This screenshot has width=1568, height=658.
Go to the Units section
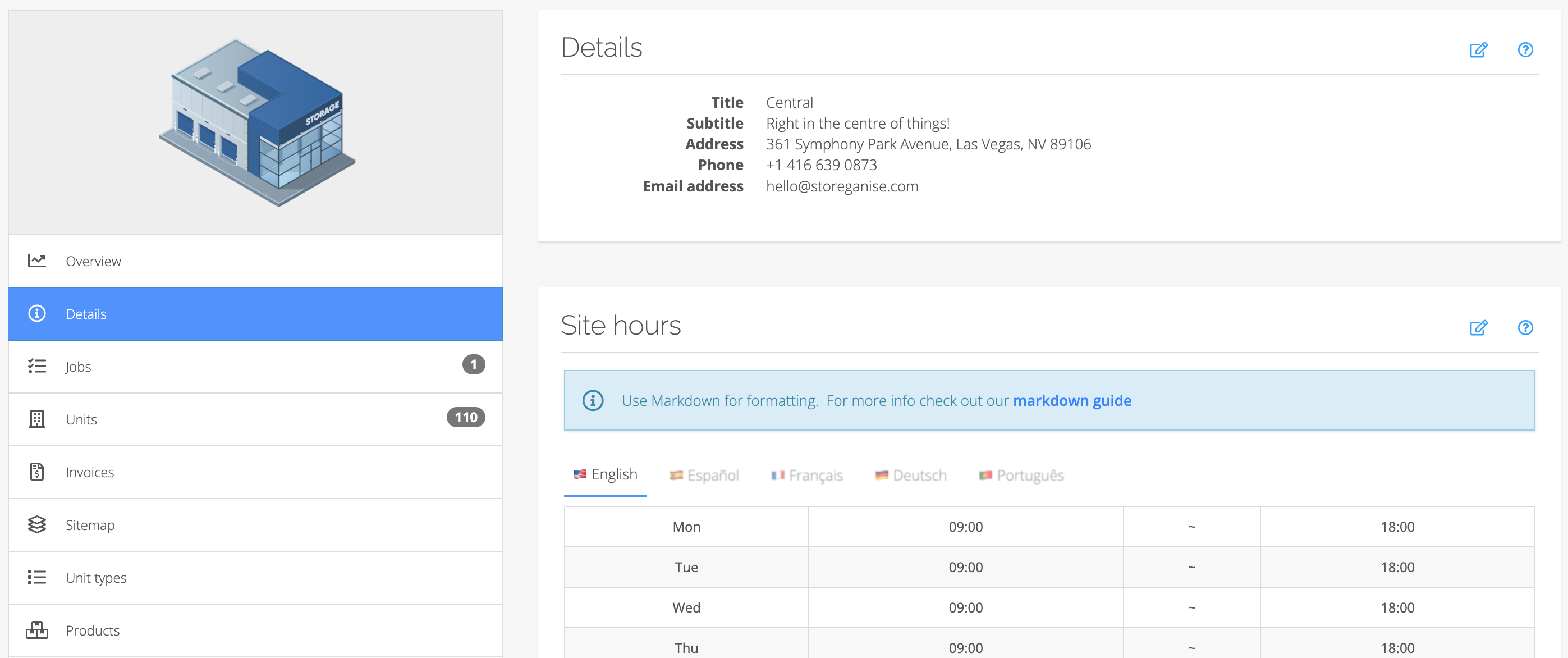point(81,419)
